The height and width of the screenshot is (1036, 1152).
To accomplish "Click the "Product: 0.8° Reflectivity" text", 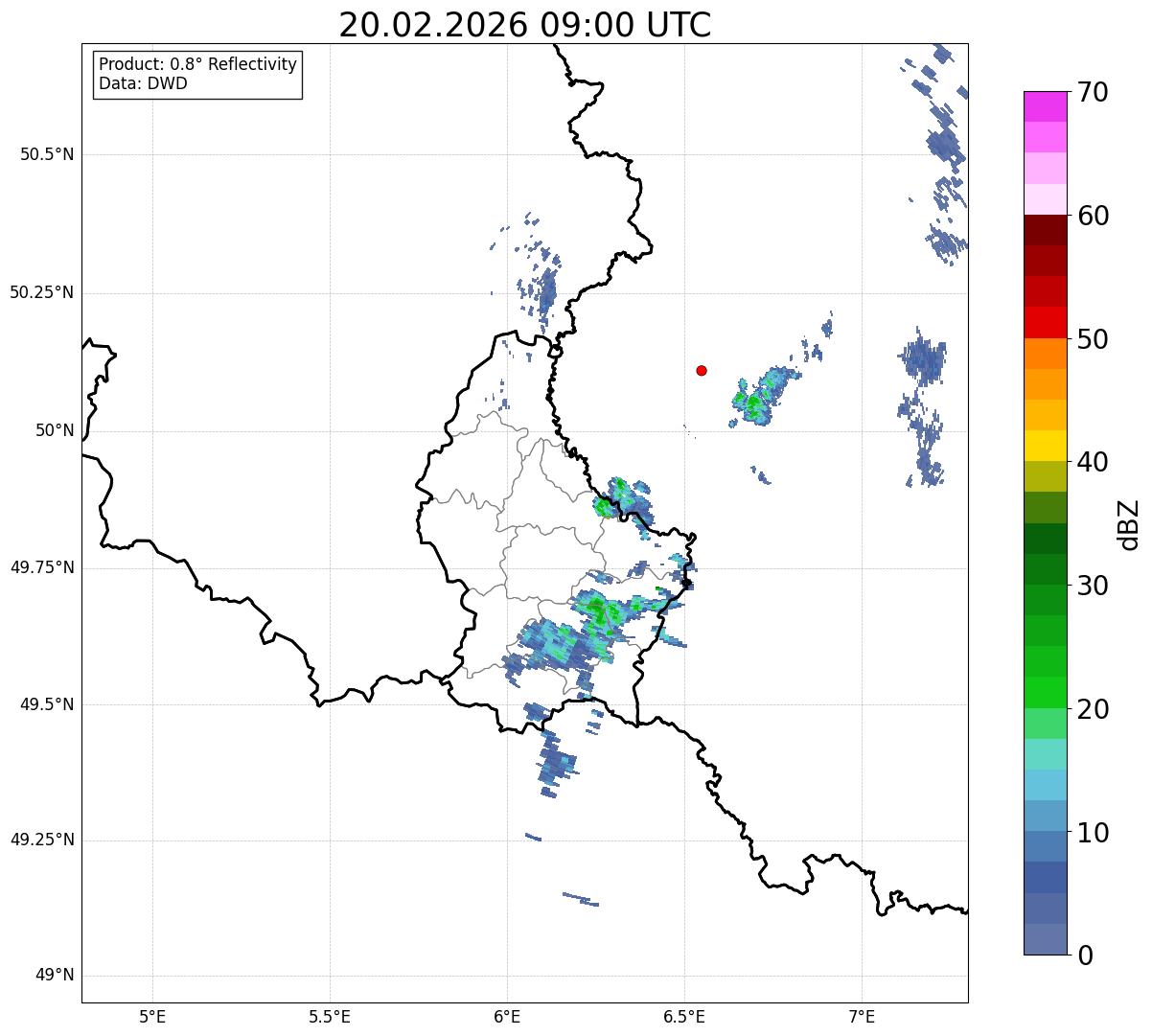I will (x=197, y=64).
